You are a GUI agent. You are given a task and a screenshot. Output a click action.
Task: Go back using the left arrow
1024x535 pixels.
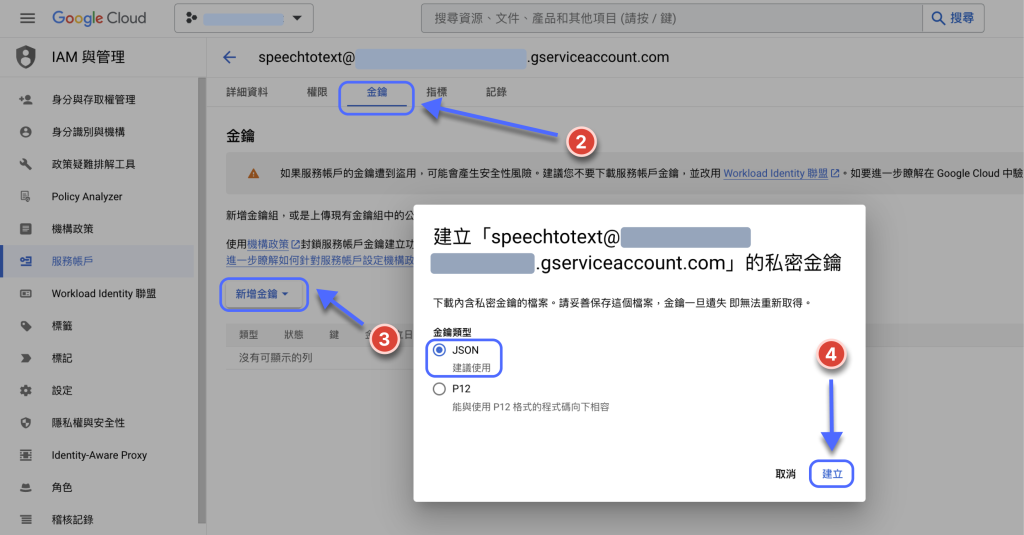pyautogui.click(x=229, y=57)
